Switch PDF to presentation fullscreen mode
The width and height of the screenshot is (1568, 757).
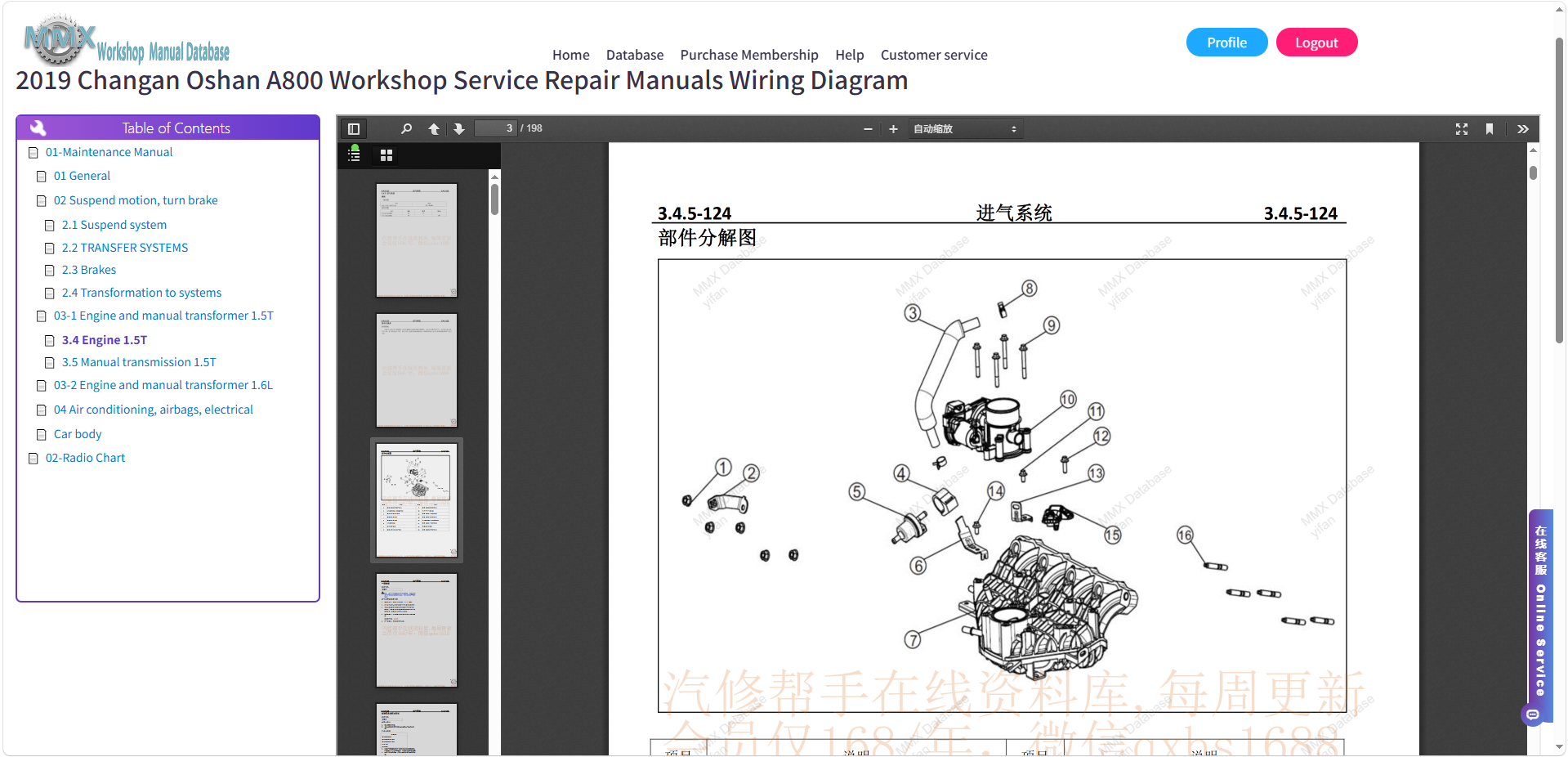click(x=1462, y=129)
